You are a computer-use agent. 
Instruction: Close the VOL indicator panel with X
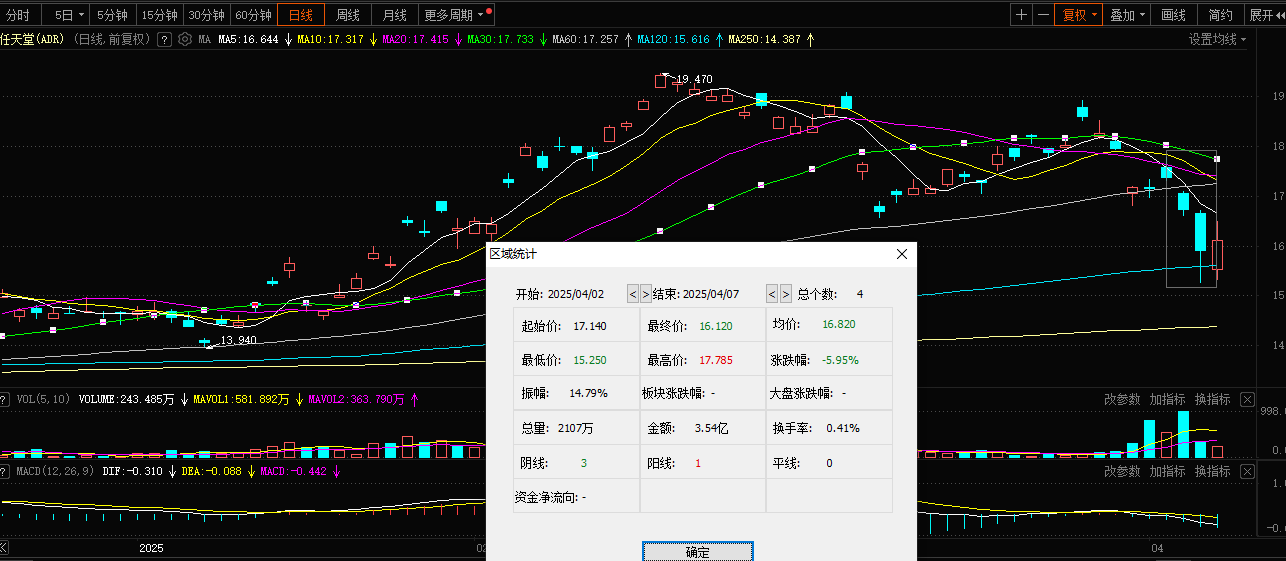1246,399
